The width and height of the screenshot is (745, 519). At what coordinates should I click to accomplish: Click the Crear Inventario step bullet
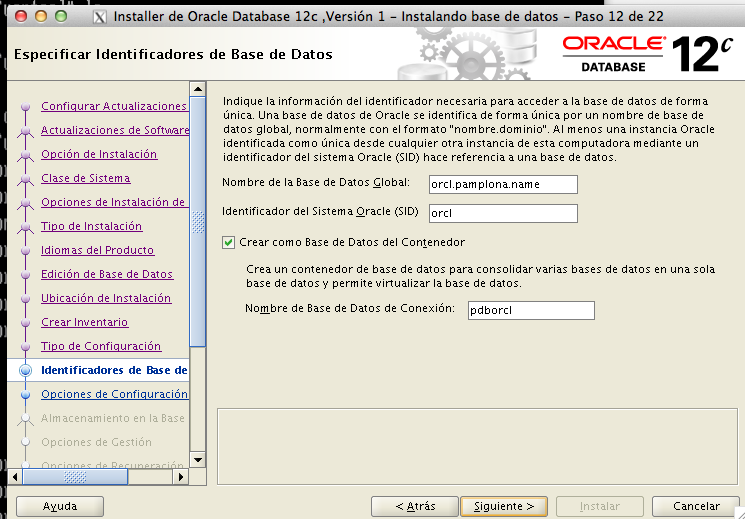26,322
